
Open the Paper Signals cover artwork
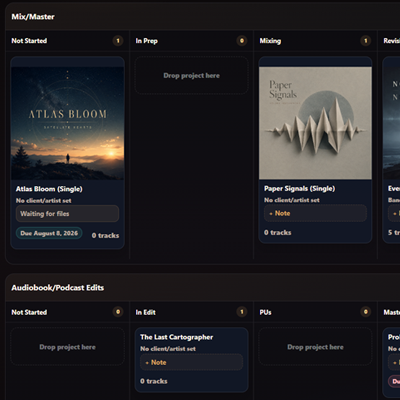tap(315, 123)
